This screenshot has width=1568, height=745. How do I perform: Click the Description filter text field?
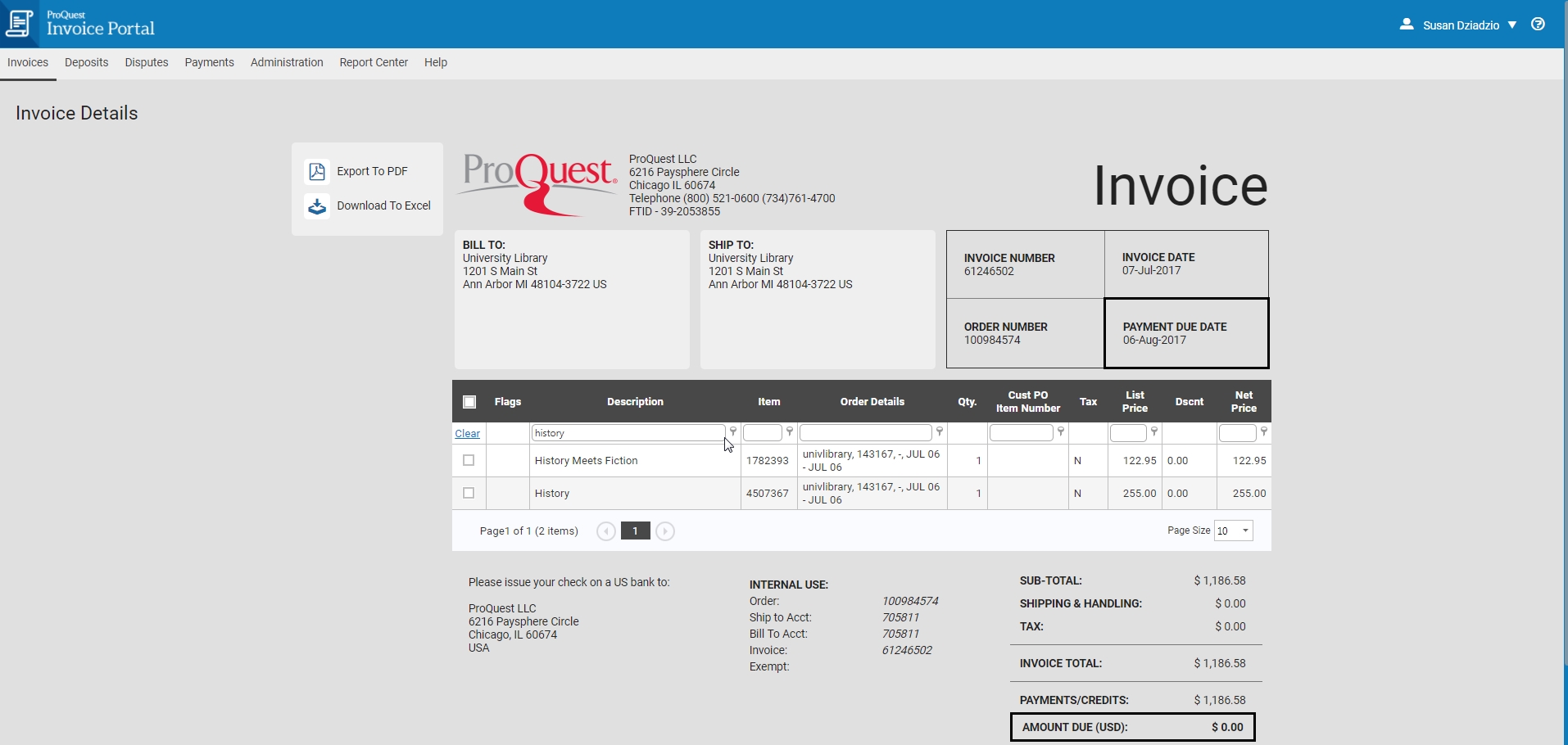pos(628,433)
